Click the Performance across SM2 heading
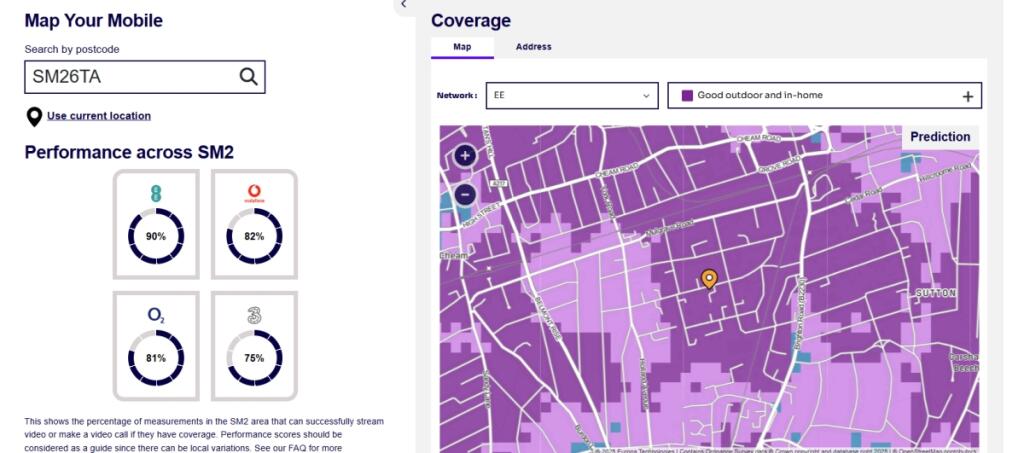Screen dimensions: 1024x453 pos(129,152)
